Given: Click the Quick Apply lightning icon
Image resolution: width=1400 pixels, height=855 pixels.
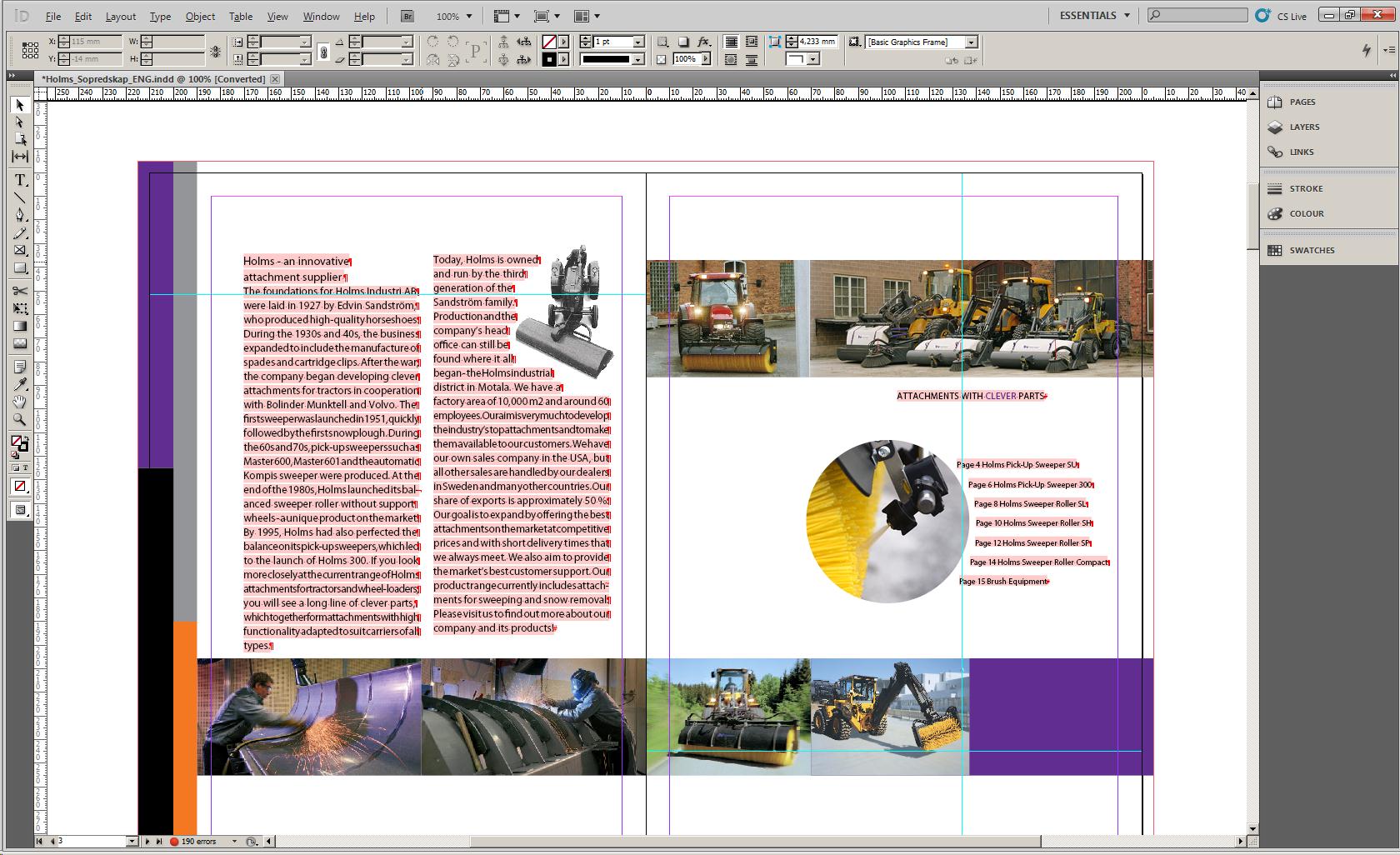Looking at the screenshot, I should 1366,50.
